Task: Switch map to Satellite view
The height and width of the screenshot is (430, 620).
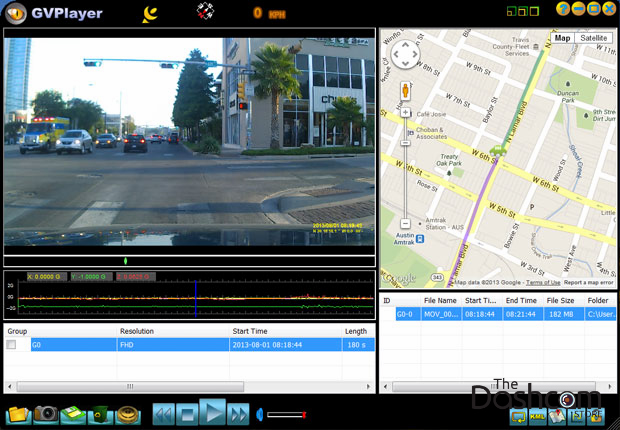Action: [x=594, y=38]
